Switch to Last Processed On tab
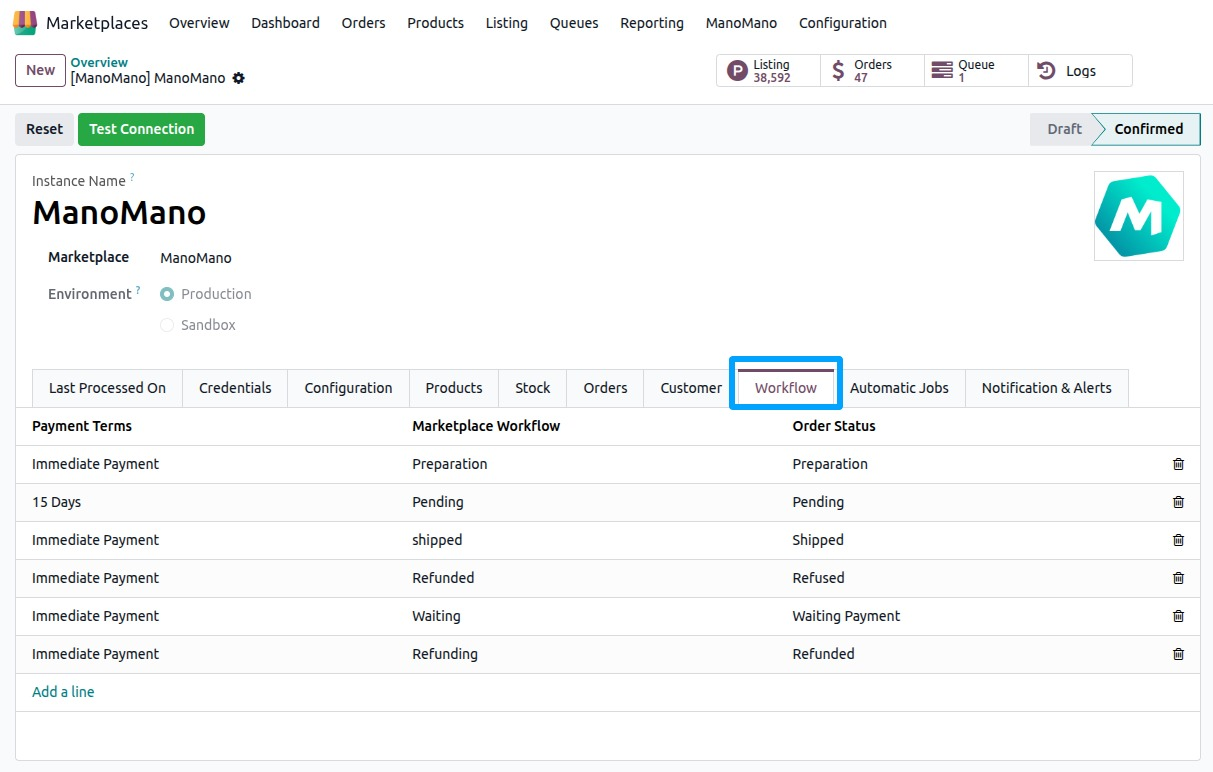This screenshot has height=772, width=1213. click(107, 388)
